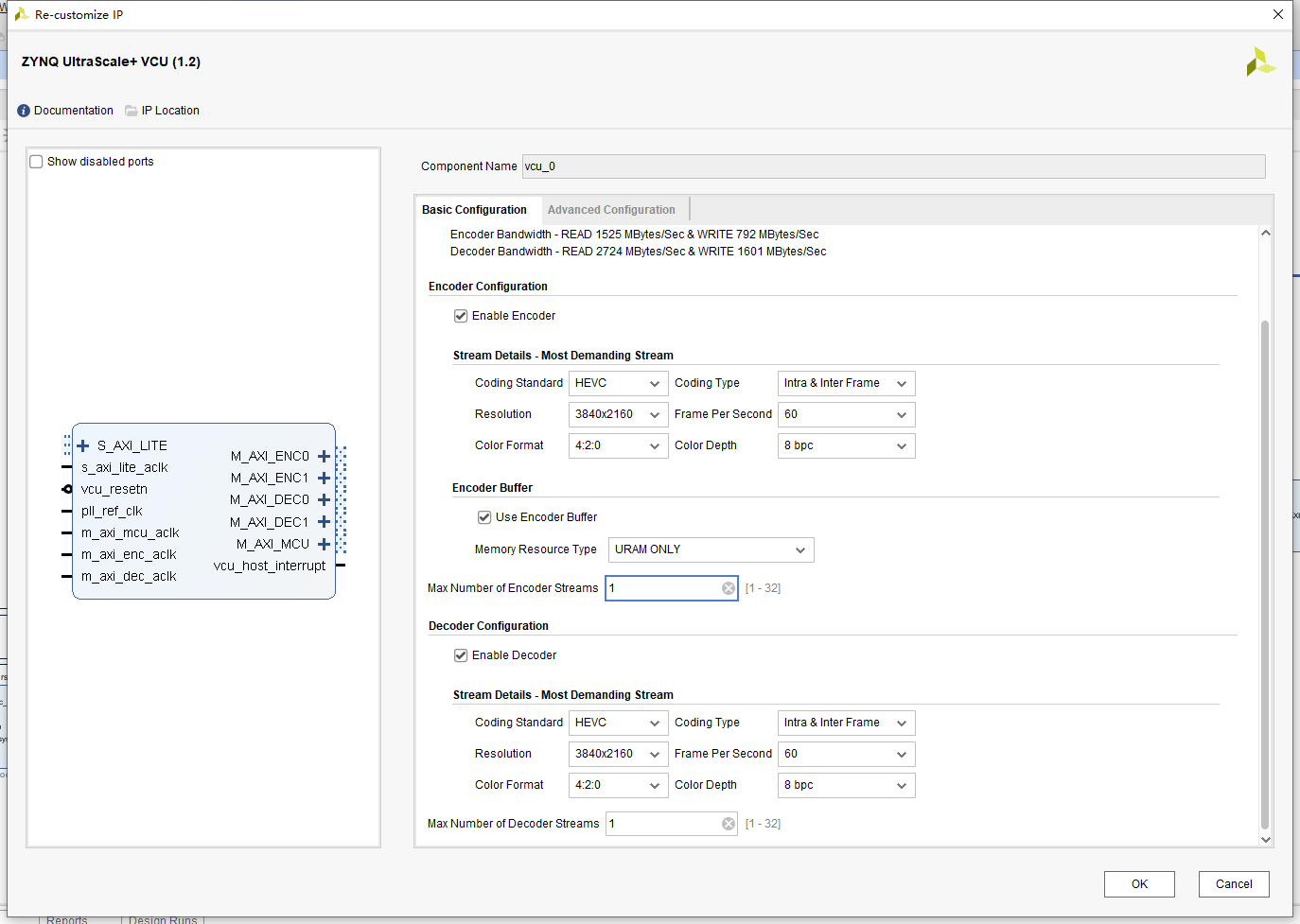Switch to the Advanced Configuration tab
This screenshot has width=1300, height=924.
pyautogui.click(x=611, y=210)
